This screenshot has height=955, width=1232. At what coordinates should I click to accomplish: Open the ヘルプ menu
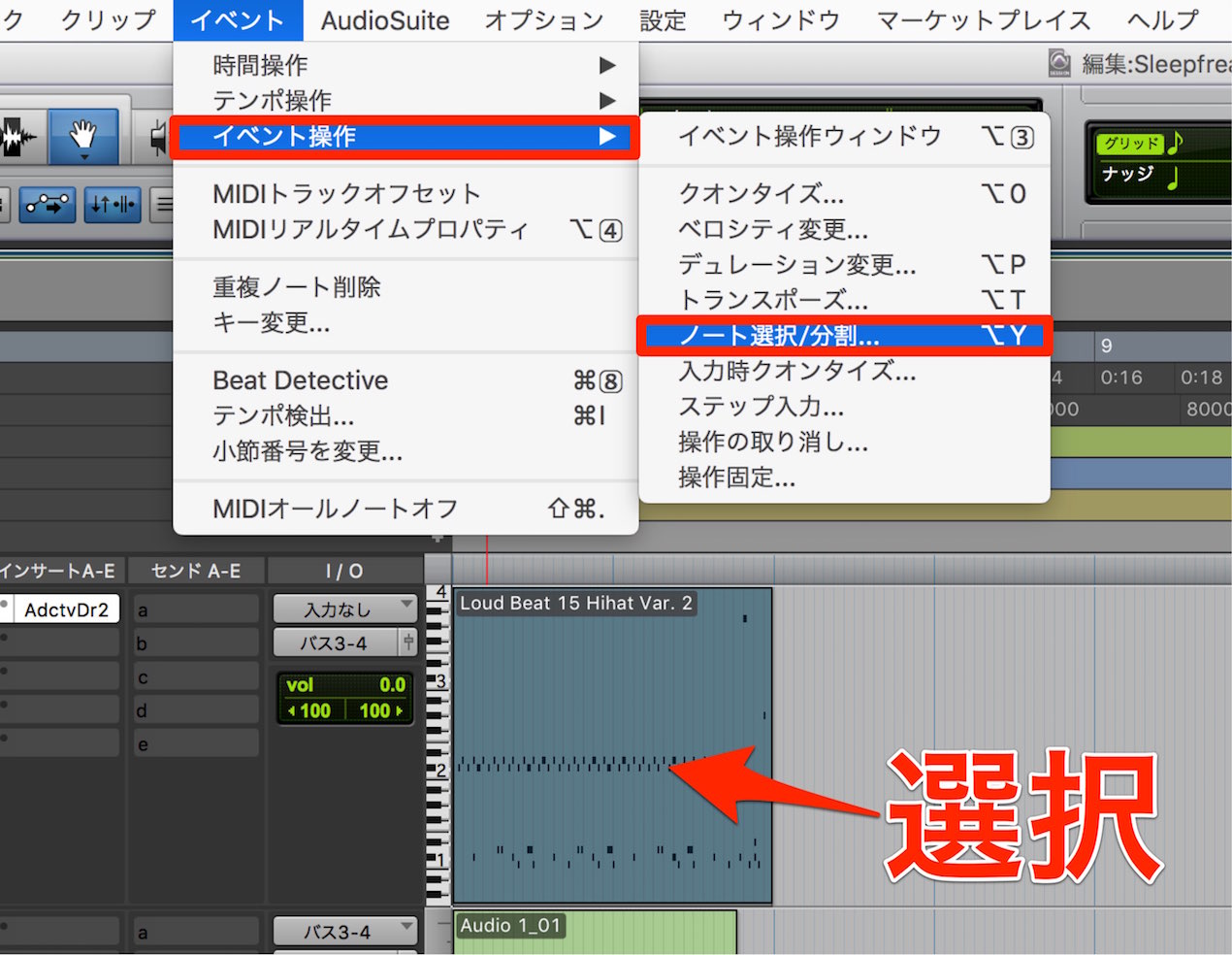[1163, 20]
